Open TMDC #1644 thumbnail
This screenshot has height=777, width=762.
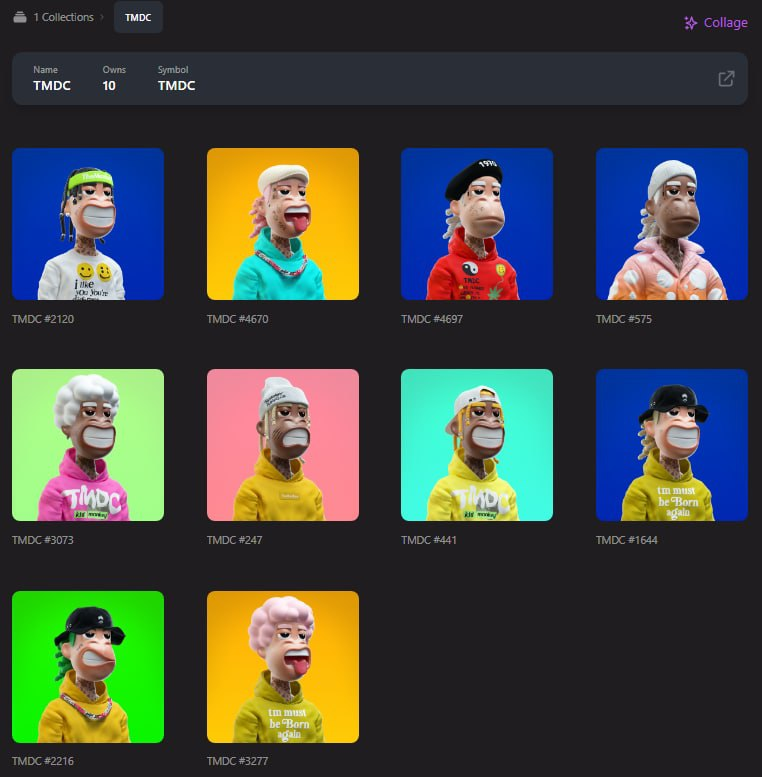672,445
